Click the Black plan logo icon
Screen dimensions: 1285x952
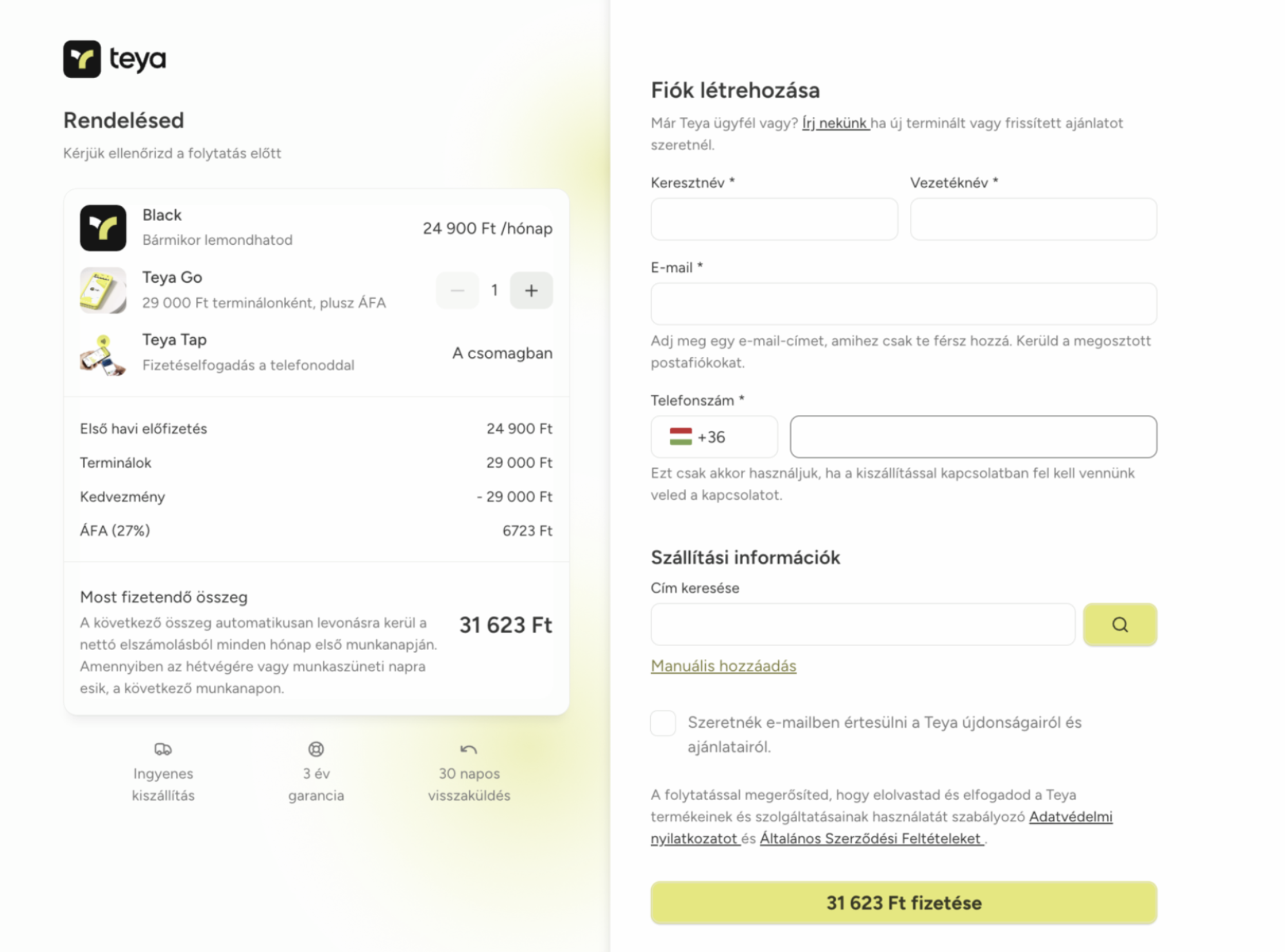(103, 228)
